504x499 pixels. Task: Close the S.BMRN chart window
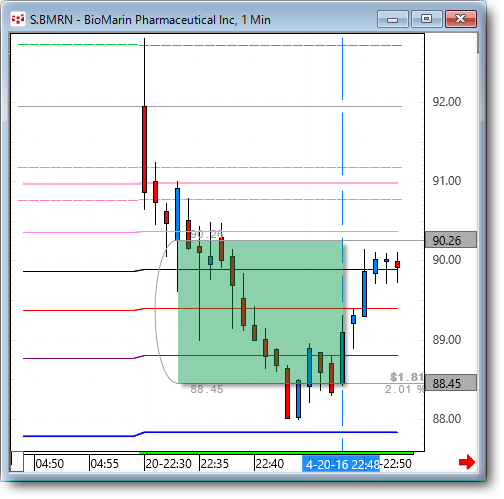tap(461, 19)
